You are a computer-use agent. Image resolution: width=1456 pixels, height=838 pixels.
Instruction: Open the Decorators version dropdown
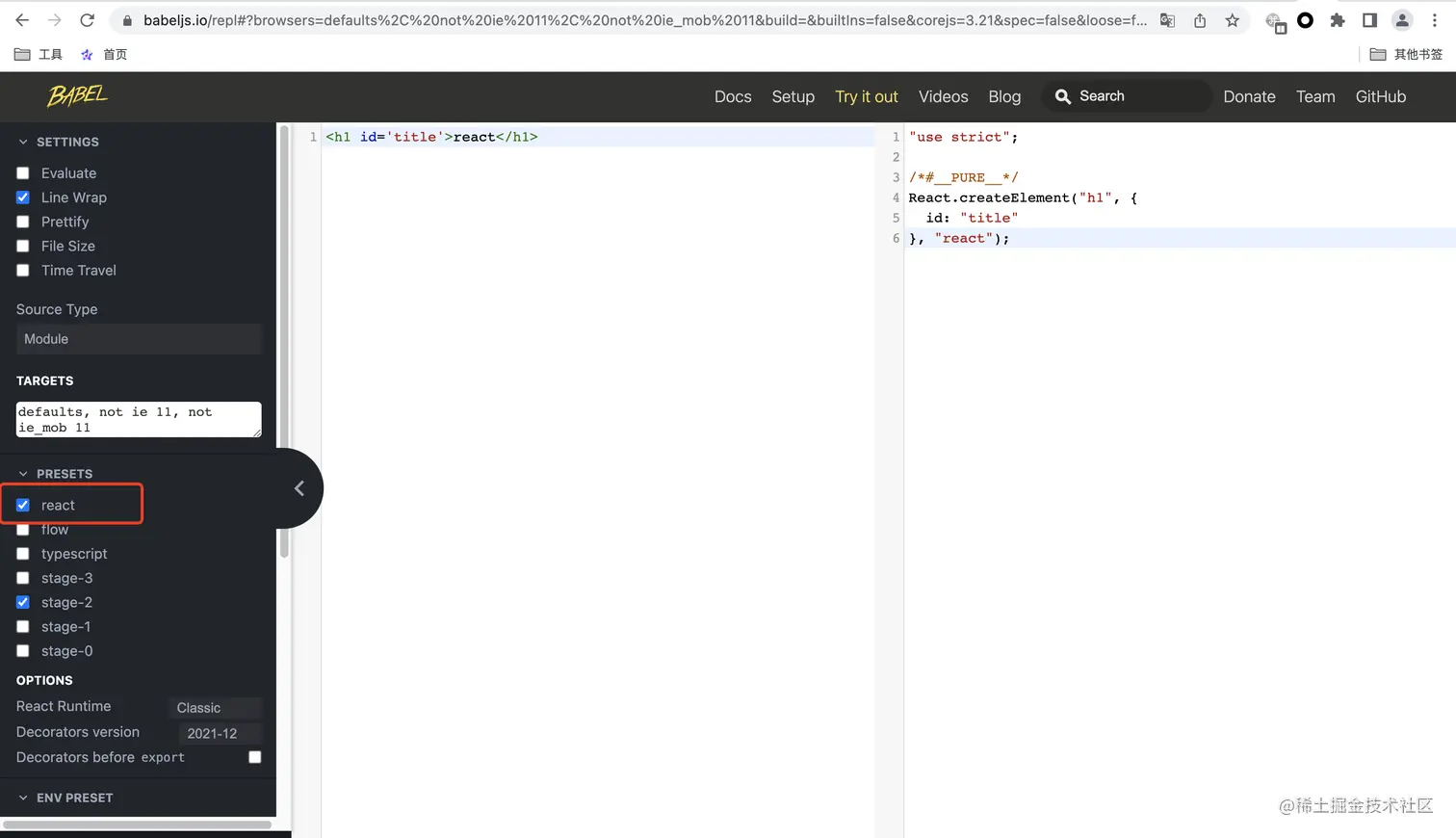coord(221,733)
